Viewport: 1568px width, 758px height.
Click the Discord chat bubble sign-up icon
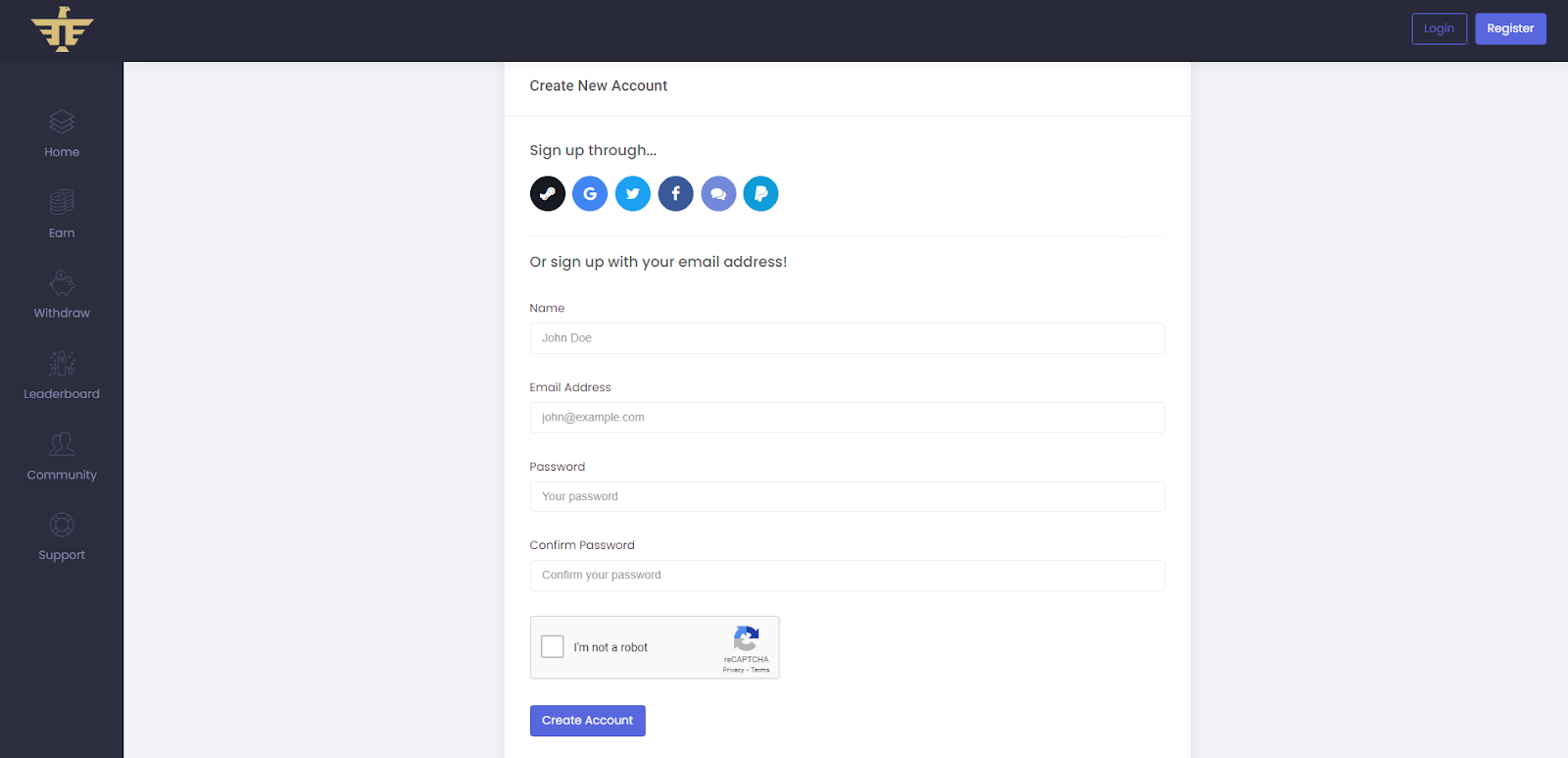tap(718, 193)
